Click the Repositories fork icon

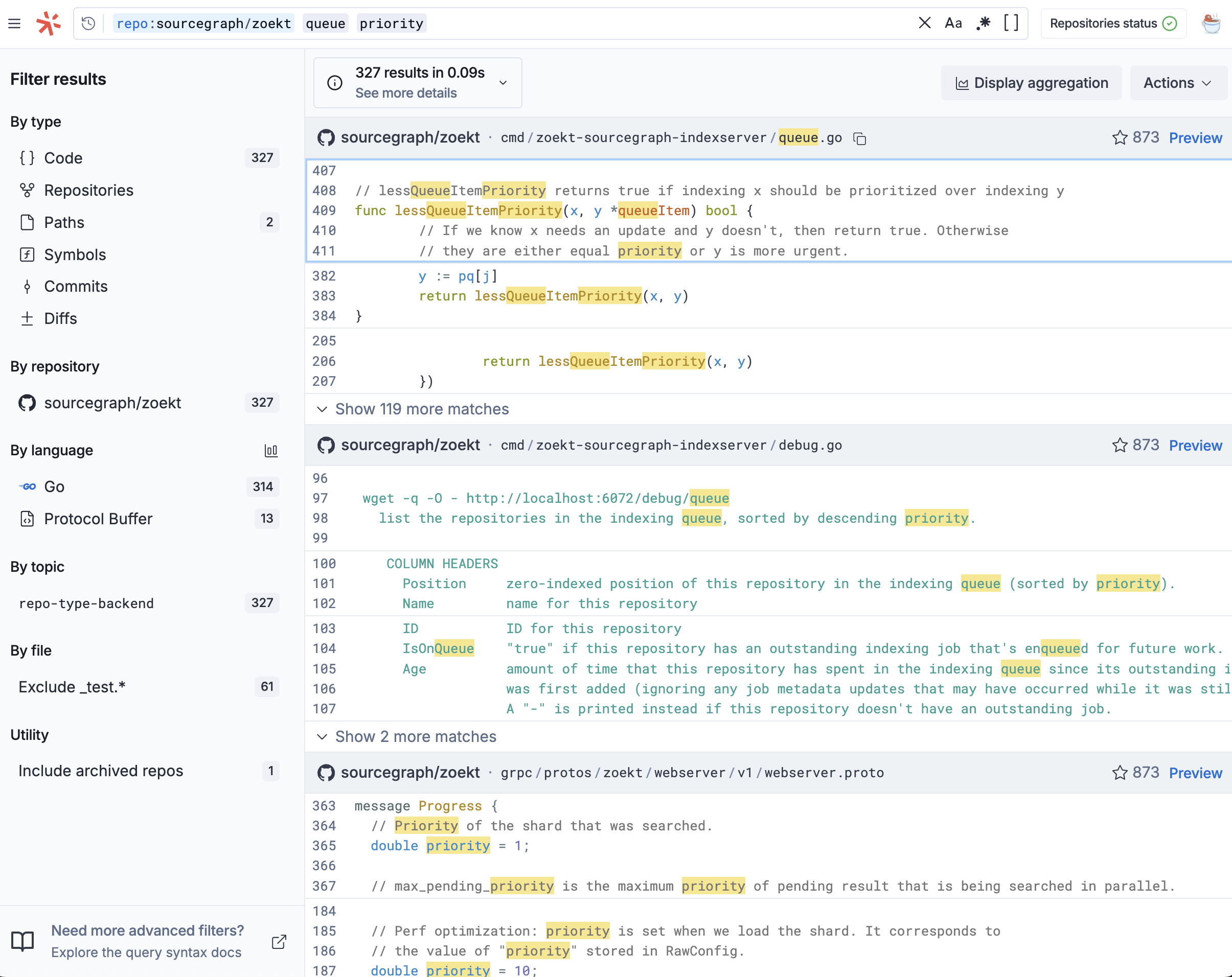[x=27, y=190]
